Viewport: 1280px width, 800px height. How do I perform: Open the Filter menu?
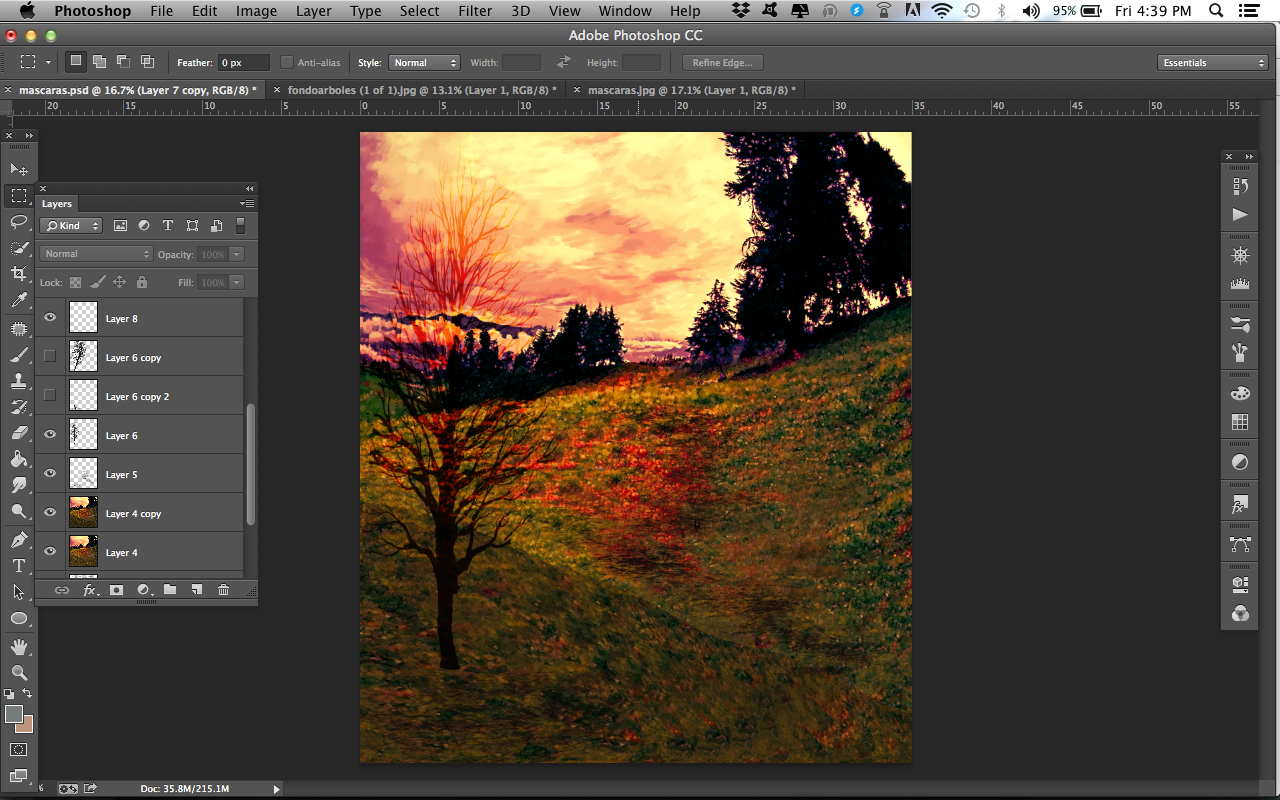click(x=475, y=11)
